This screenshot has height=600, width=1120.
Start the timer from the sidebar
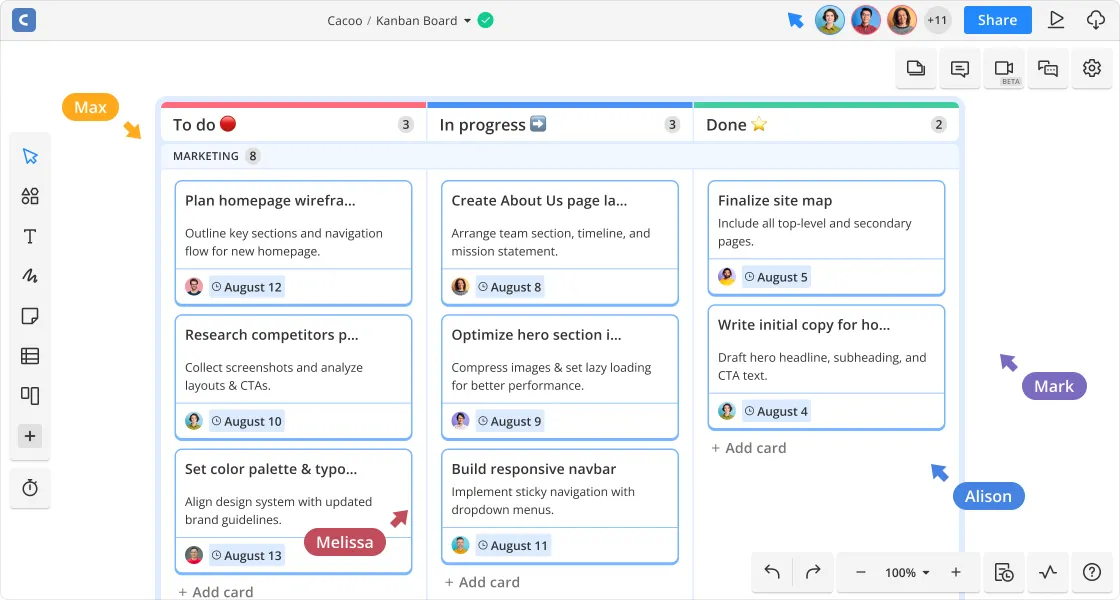pyautogui.click(x=30, y=488)
